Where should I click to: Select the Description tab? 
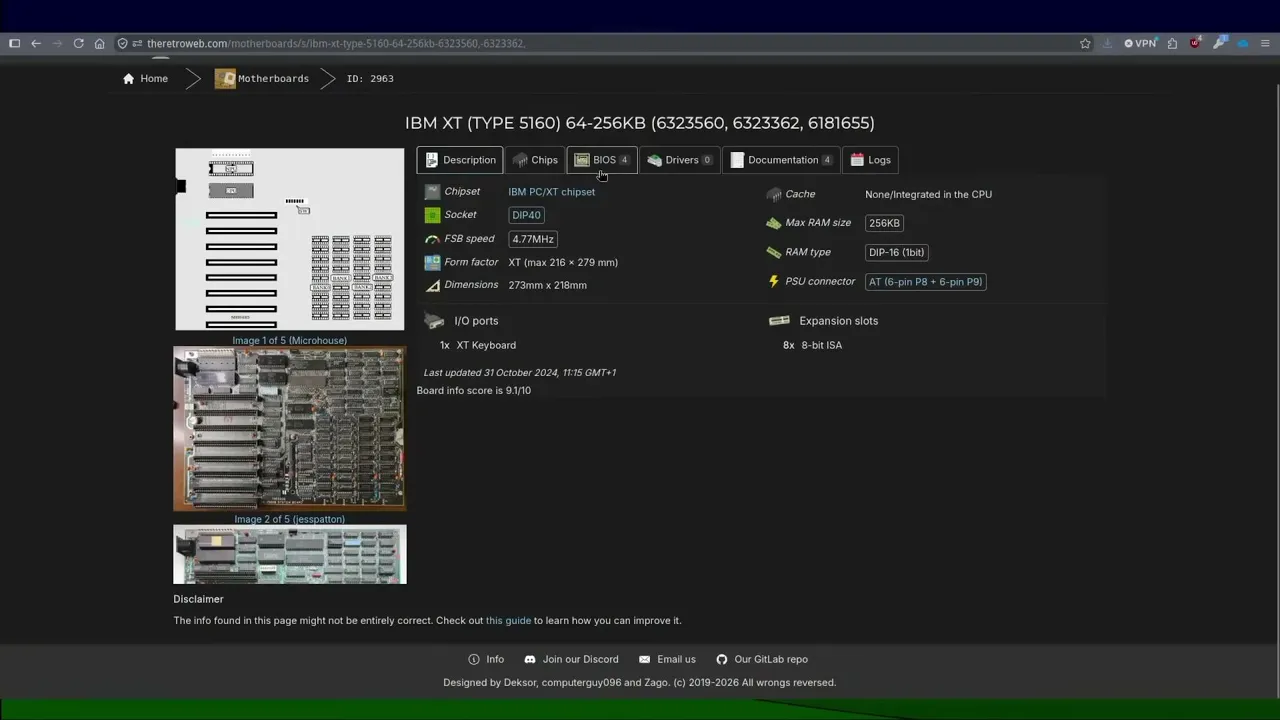(460, 160)
